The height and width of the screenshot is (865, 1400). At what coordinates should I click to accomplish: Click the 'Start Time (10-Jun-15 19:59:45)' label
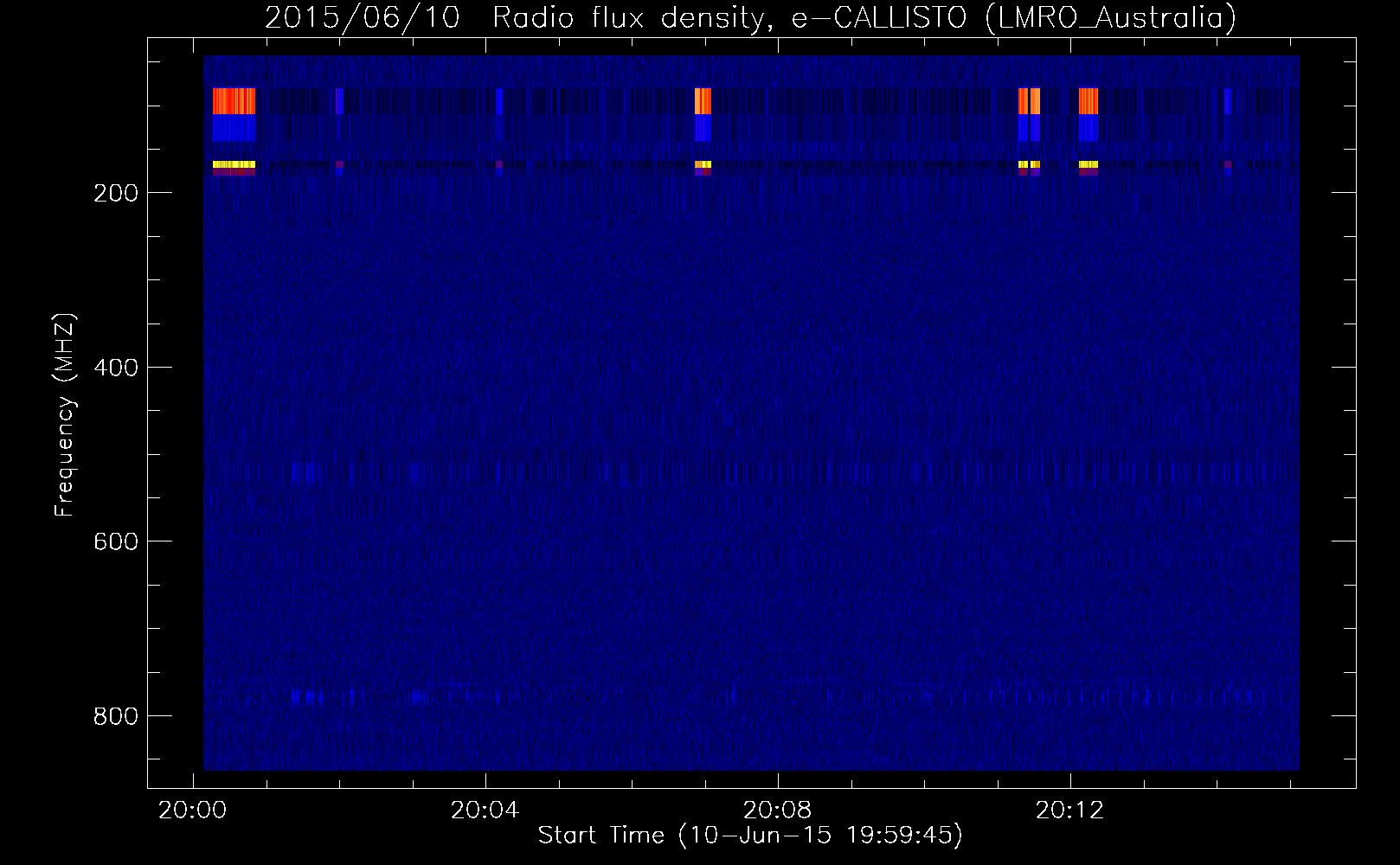(x=750, y=836)
